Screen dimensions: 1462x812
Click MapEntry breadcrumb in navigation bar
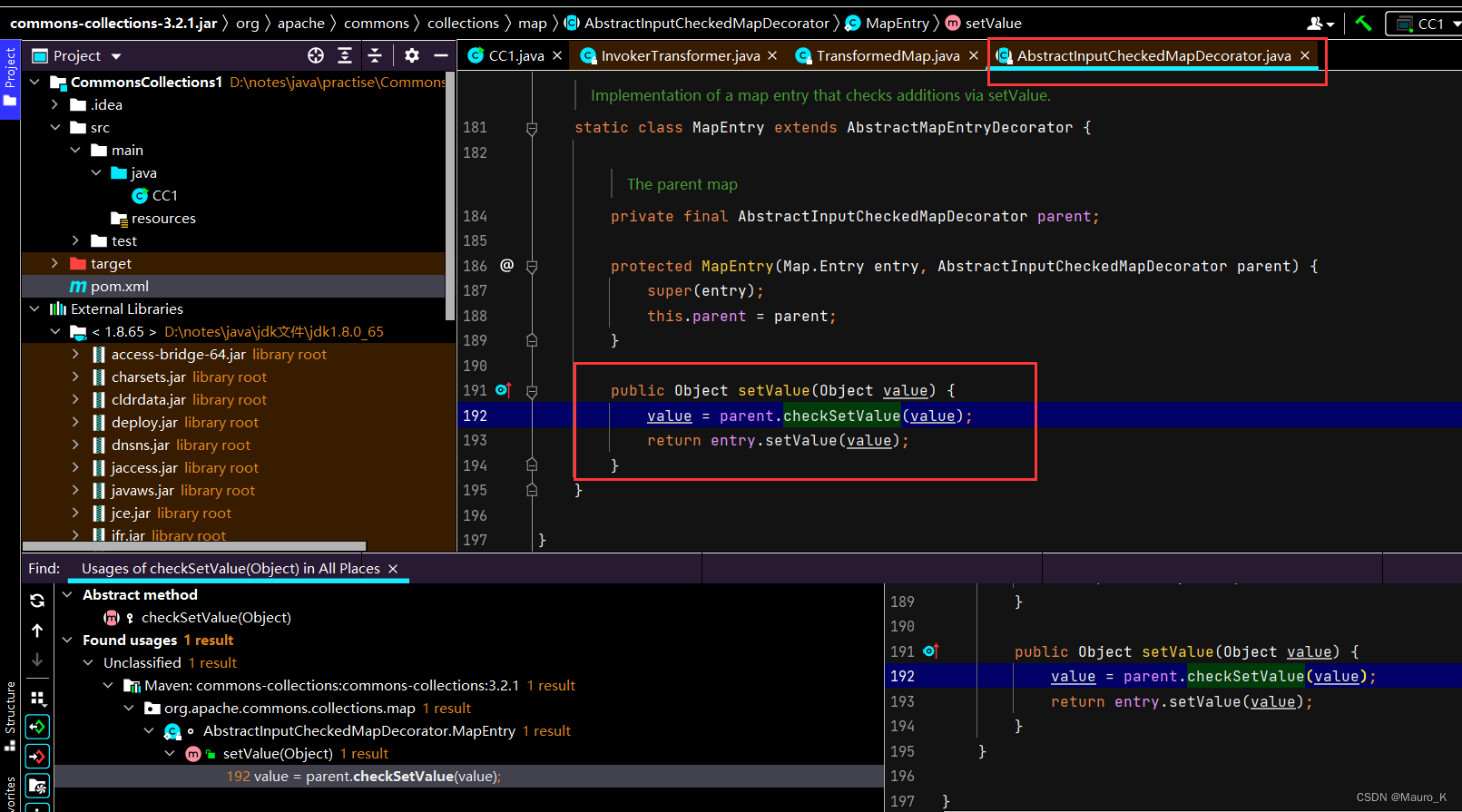coord(888,24)
